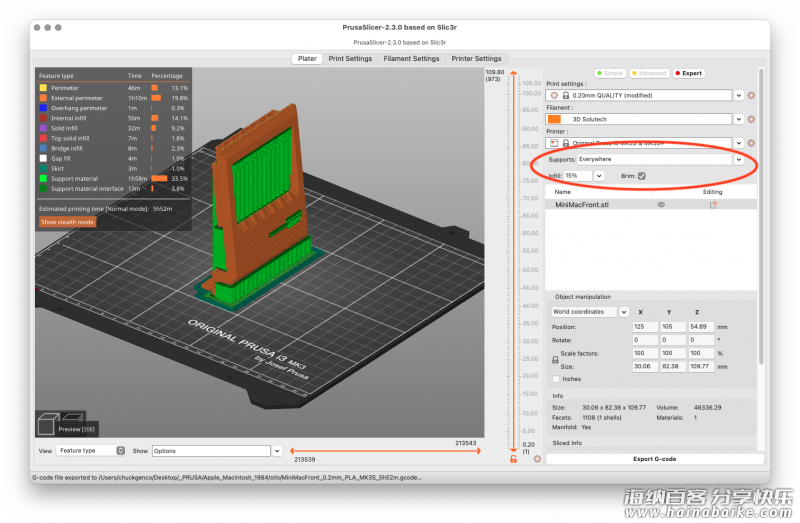This screenshot has height=523, width=800.
Task: Click Support material interface legend row
Action: tap(113, 189)
